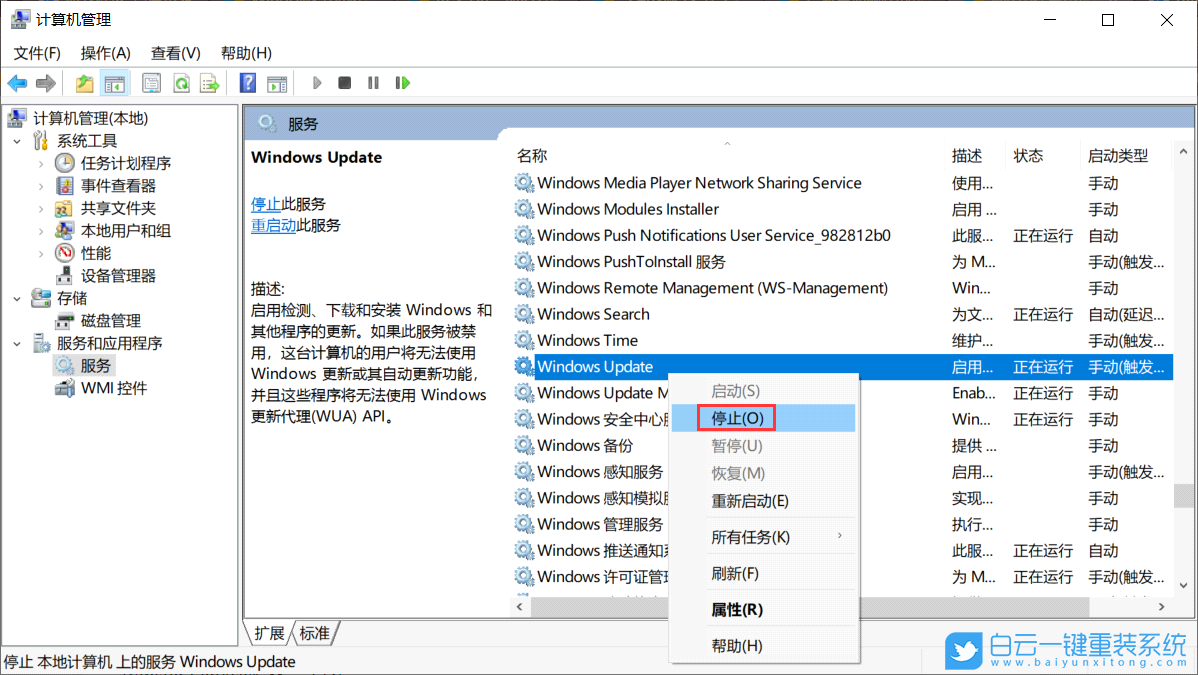Image resolution: width=1198 pixels, height=675 pixels.
Task: Click the Stop service square toolbar icon
Action: tap(344, 83)
